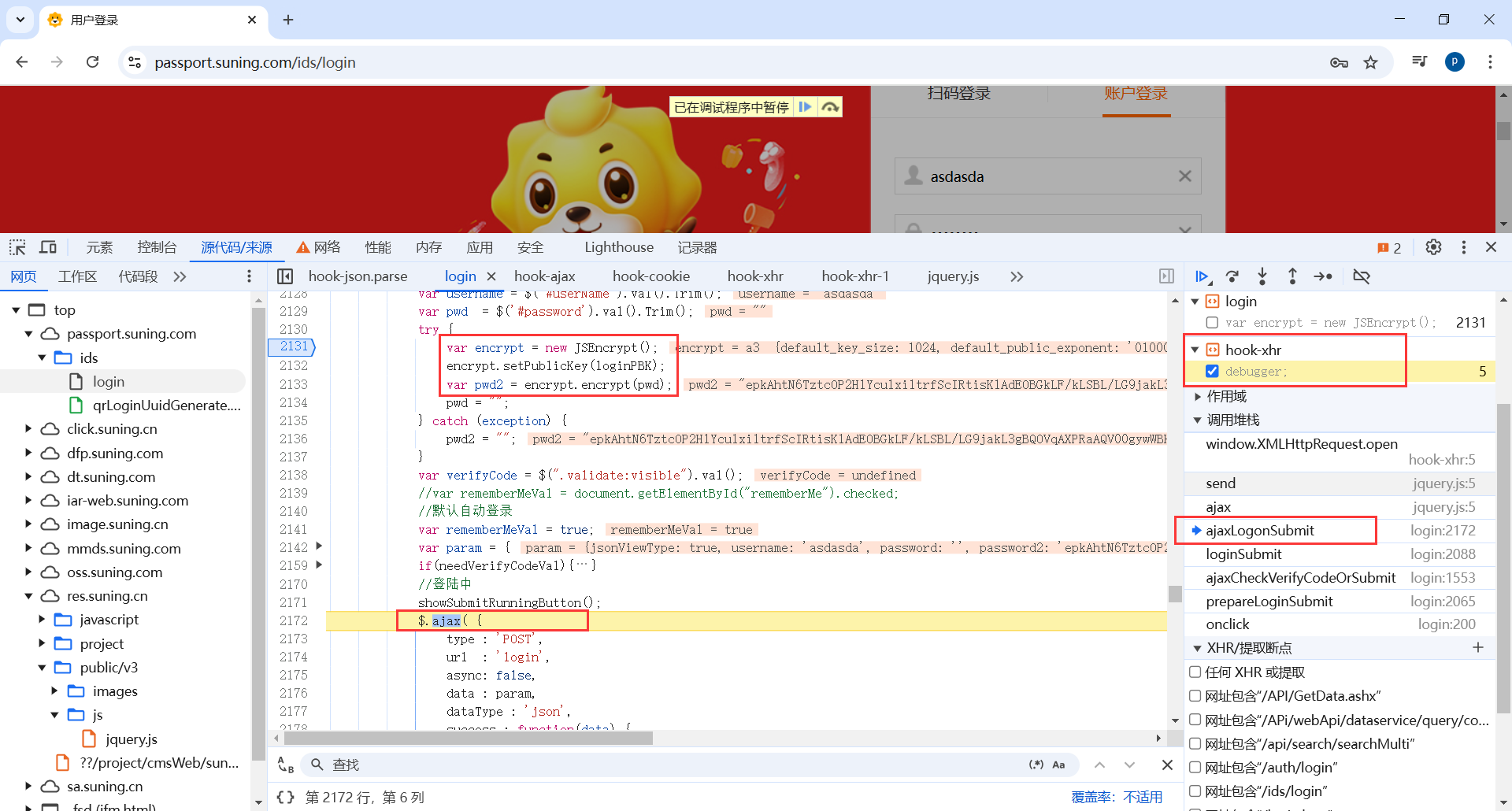Step out of current function
The image size is (1512, 811).
(1292, 276)
